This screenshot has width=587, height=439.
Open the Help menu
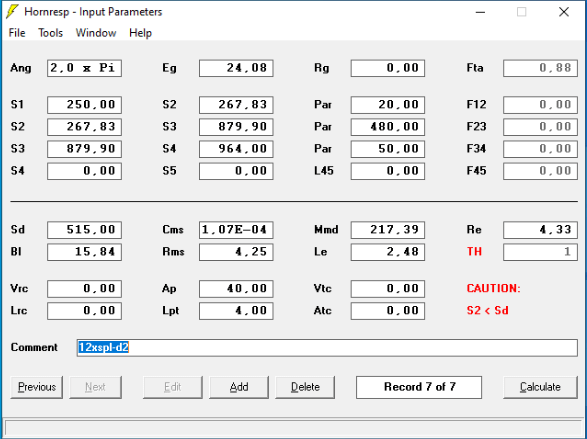click(140, 33)
